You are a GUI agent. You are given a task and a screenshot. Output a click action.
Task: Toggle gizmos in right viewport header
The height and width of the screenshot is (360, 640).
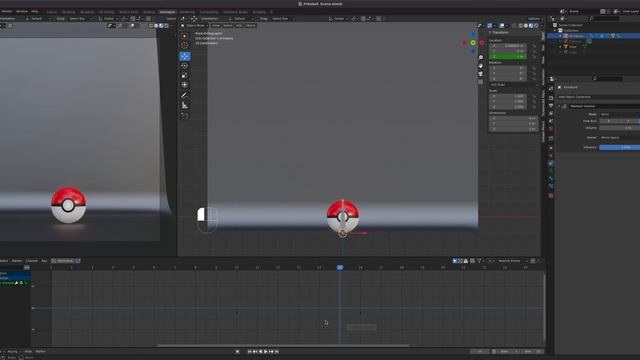pyautogui.click(x=489, y=26)
